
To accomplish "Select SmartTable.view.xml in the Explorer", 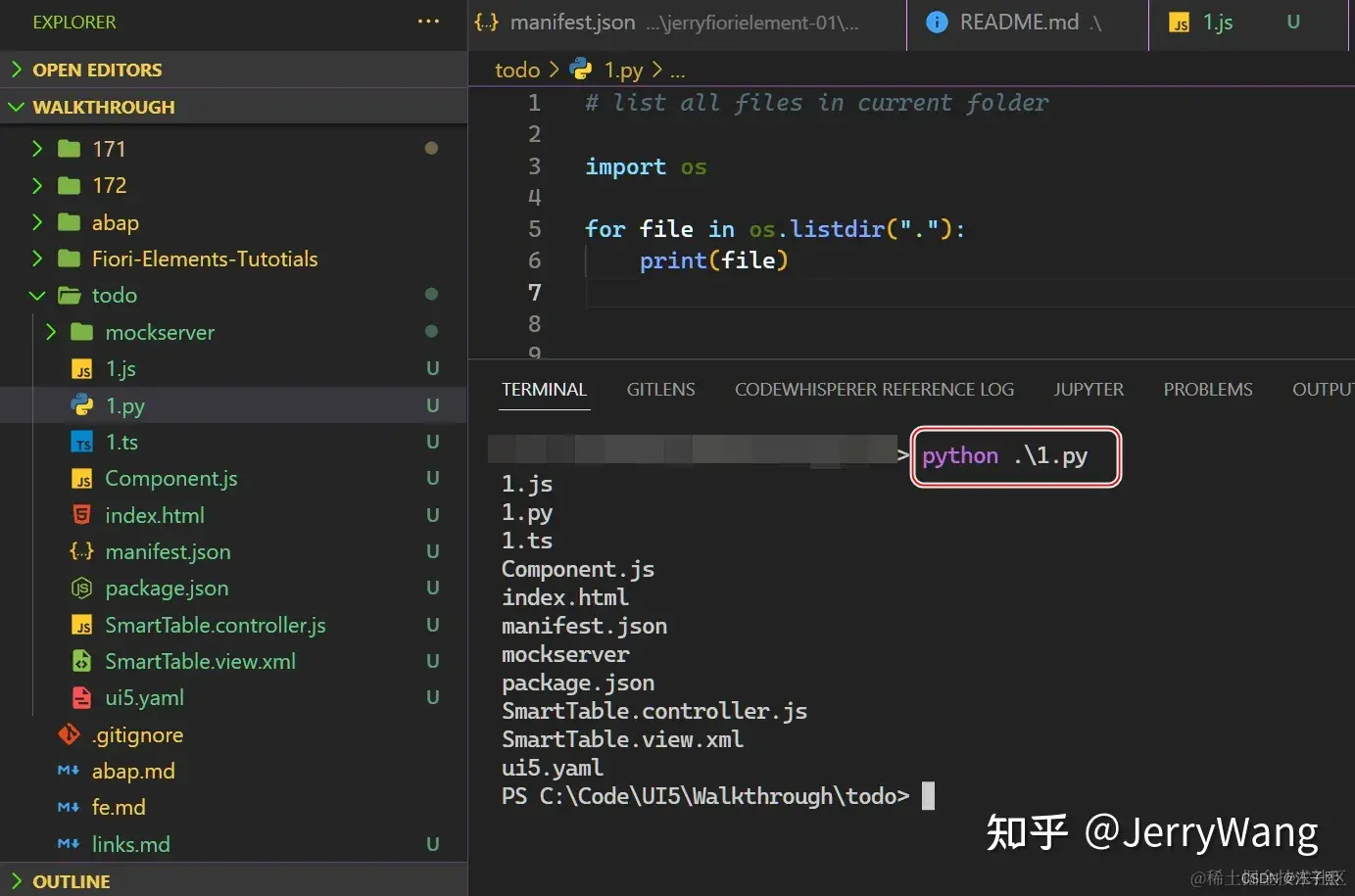I will pyautogui.click(x=233, y=661).
